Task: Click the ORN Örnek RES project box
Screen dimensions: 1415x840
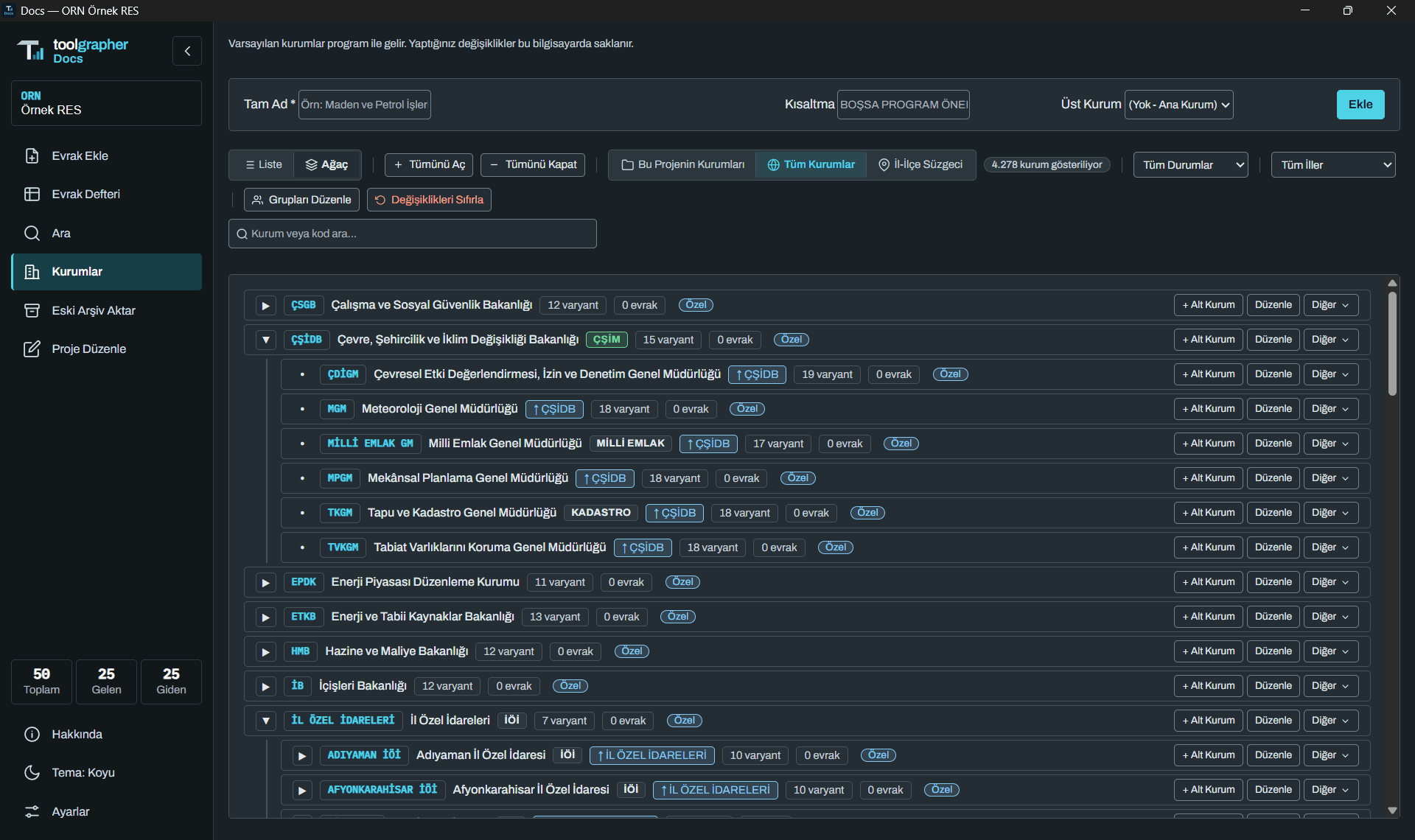Action: pos(106,103)
